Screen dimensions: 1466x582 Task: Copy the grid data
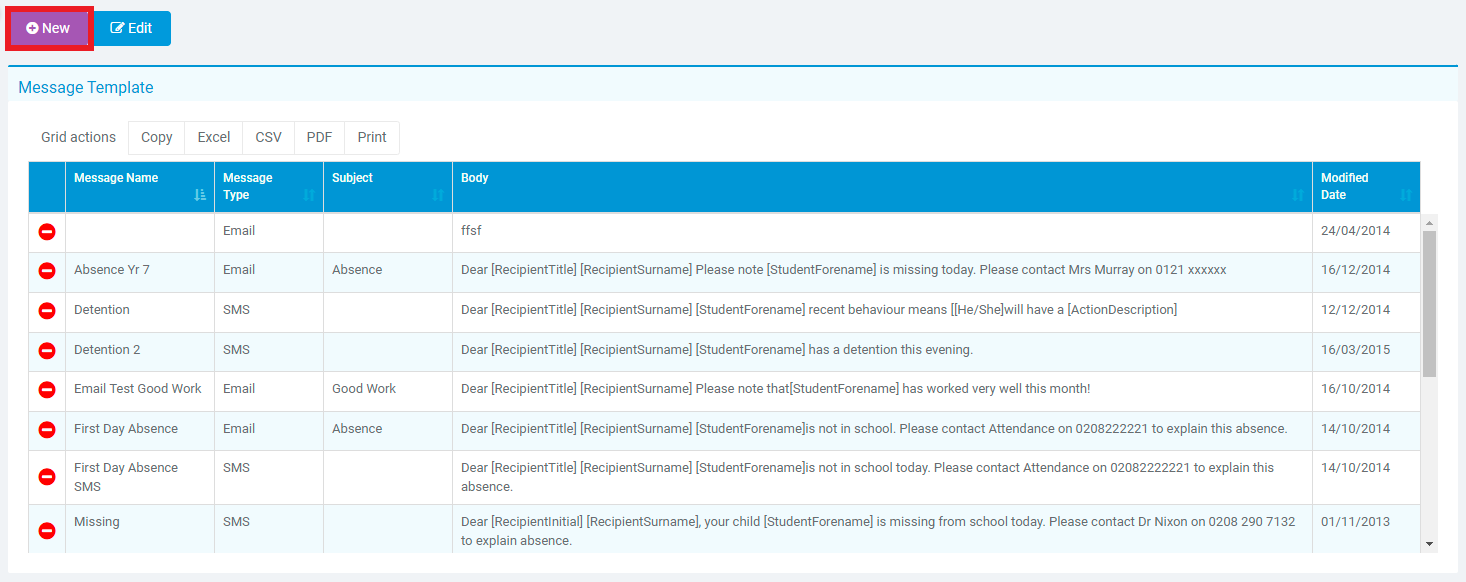[156, 137]
